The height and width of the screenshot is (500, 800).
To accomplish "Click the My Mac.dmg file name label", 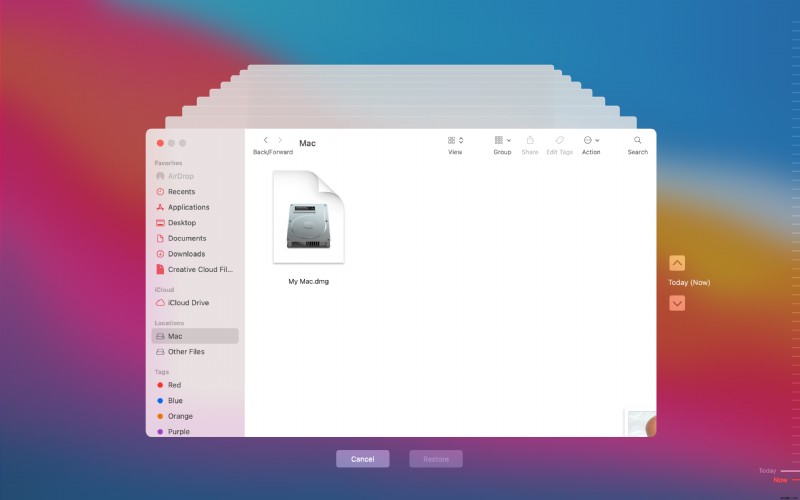I will click(x=309, y=281).
